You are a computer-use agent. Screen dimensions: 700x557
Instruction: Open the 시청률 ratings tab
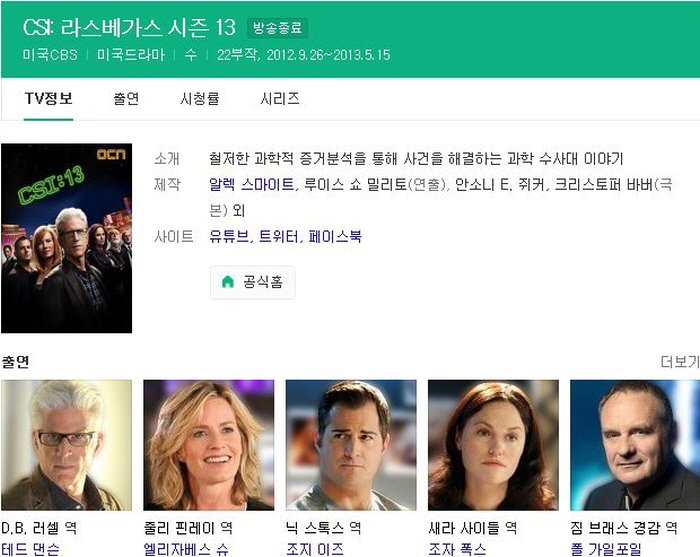pos(200,99)
